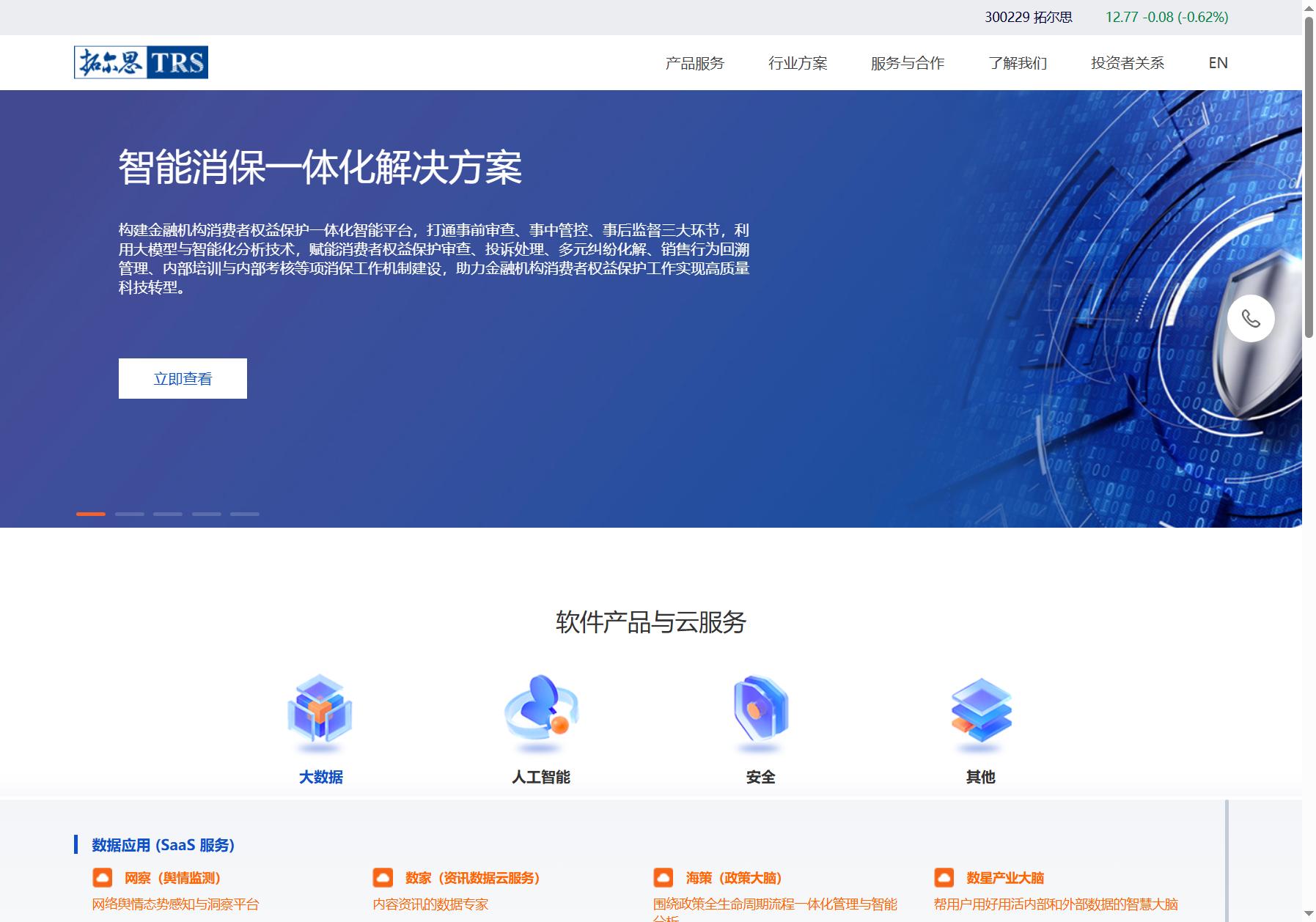
Task: Click the orange cloud icon beside 海策
Action: tap(663, 877)
